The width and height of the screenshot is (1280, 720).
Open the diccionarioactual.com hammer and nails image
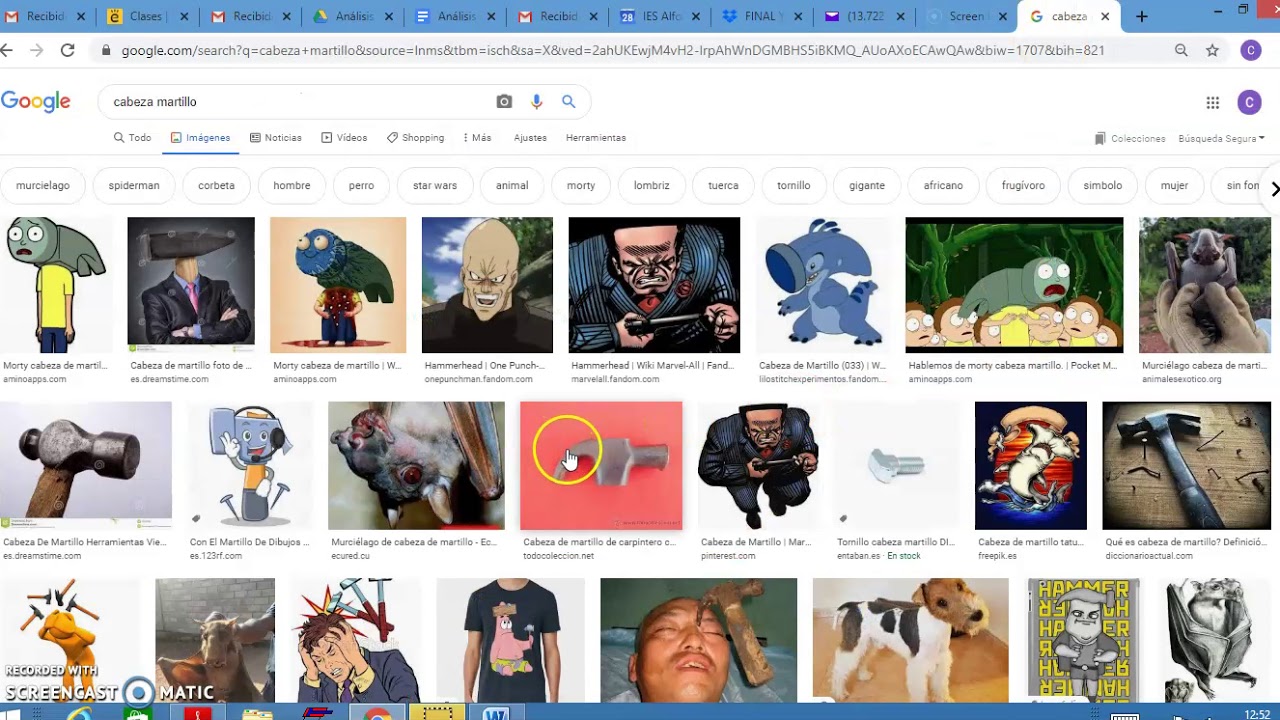click(x=1186, y=465)
